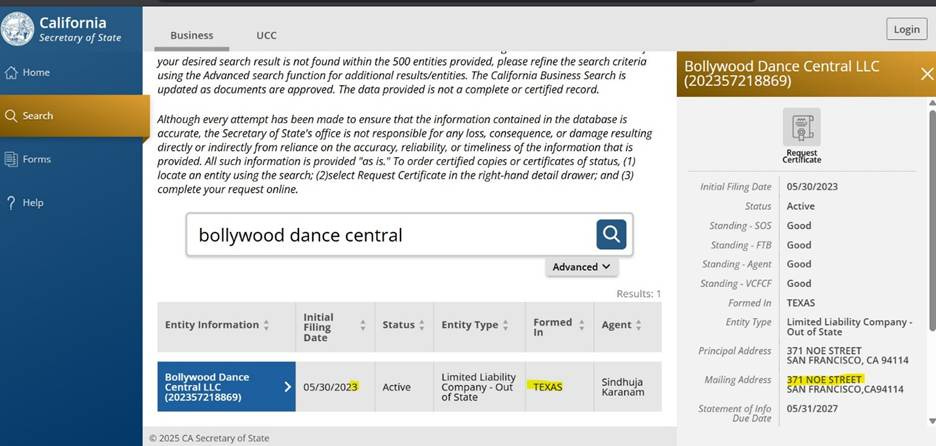Sort by Agent column

point(638,325)
